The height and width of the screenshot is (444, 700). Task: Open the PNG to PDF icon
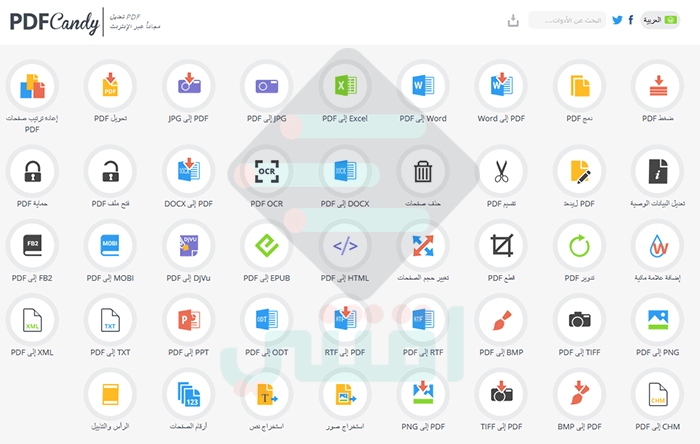click(423, 394)
